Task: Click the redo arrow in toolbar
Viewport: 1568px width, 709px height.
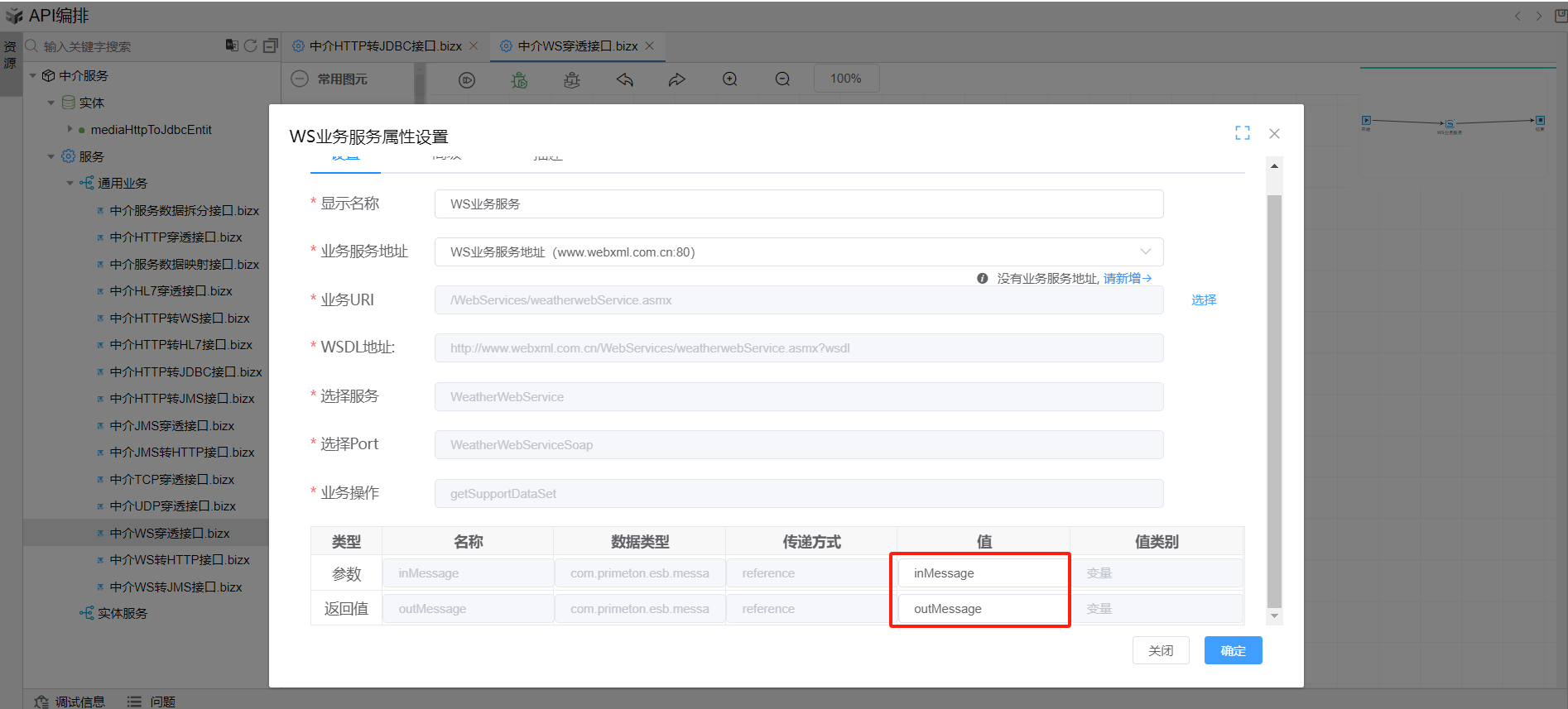Action: tap(677, 79)
